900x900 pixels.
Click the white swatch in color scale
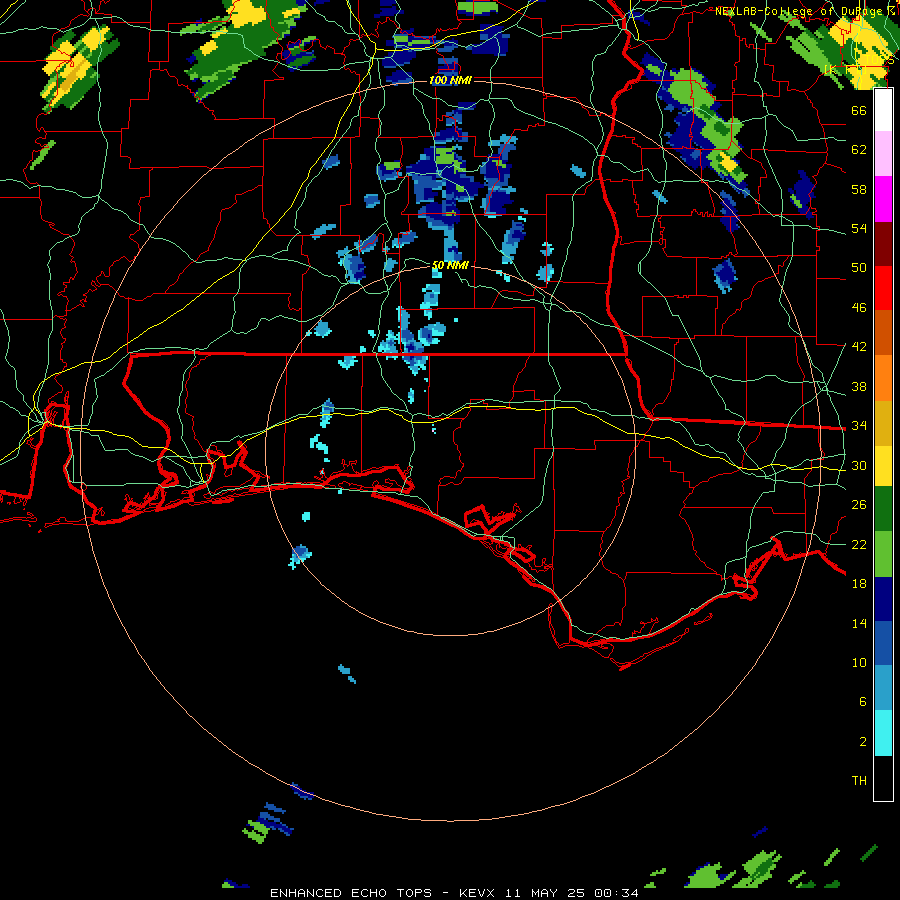[883, 110]
